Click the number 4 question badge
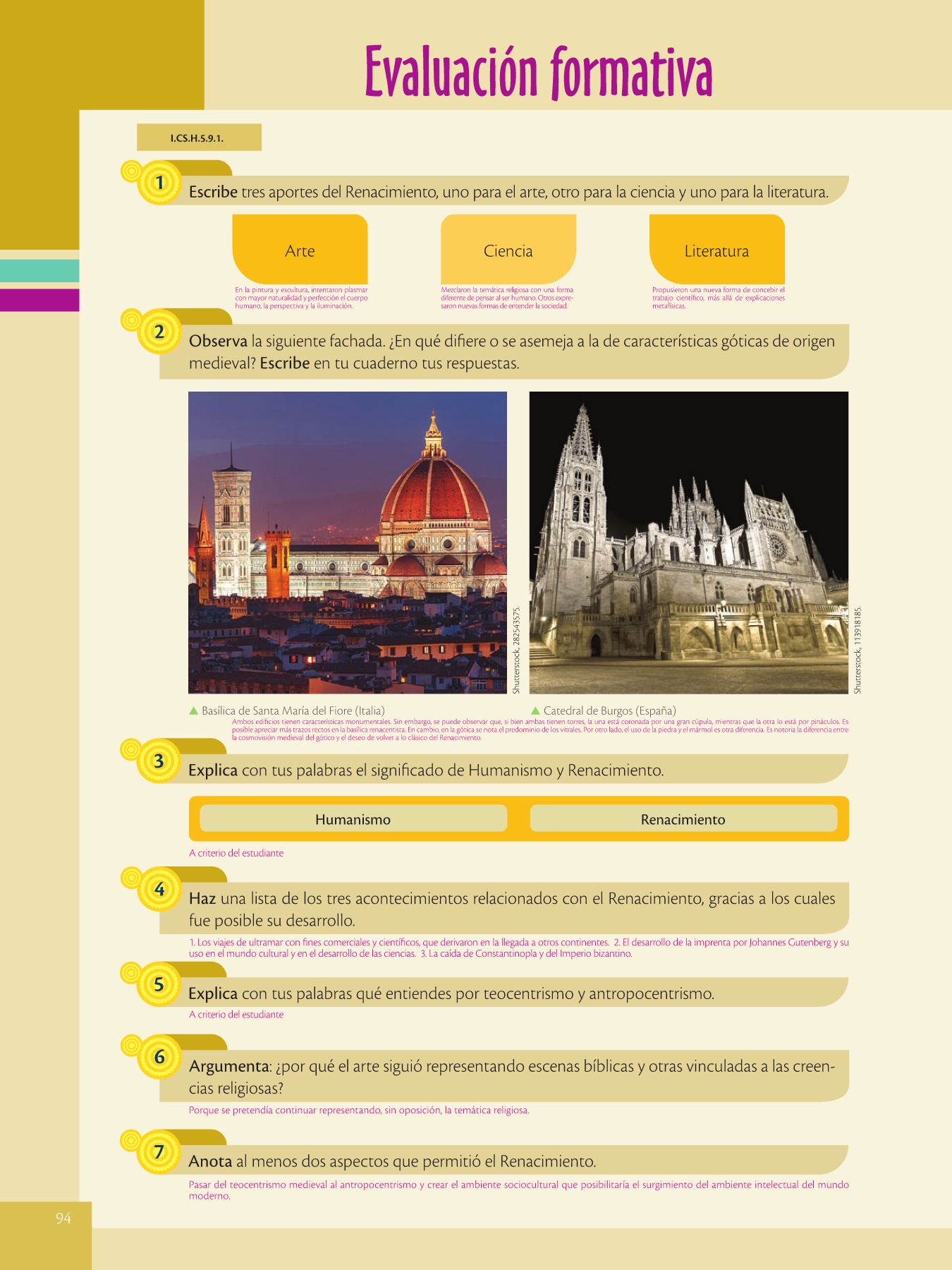The height and width of the screenshot is (1270, 952). (159, 890)
